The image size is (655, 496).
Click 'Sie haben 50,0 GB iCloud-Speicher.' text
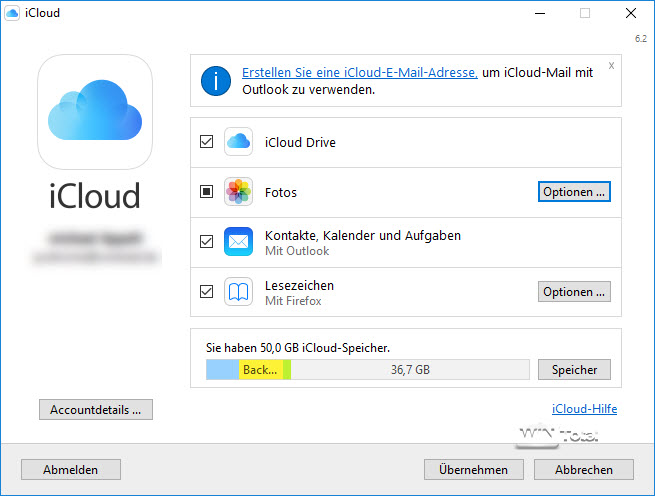[x=298, y=348]
